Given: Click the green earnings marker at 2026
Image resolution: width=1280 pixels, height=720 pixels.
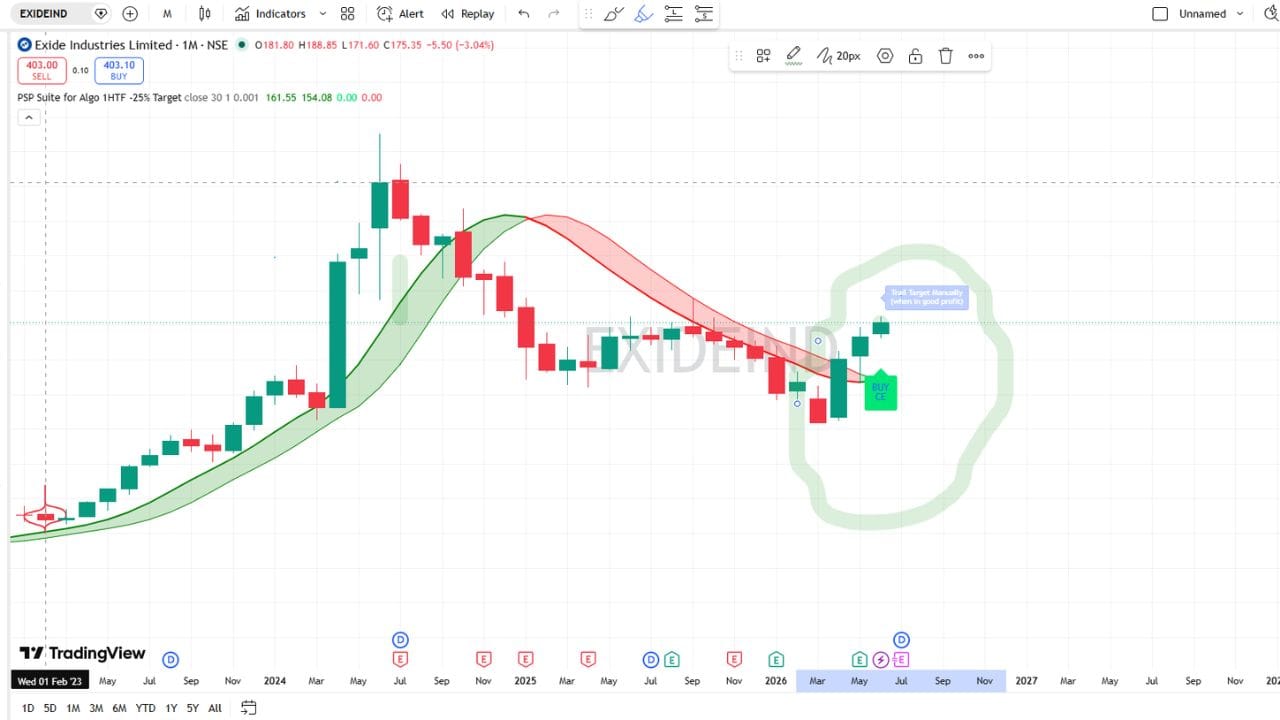Looking at the screenshot, I should pyautogui.click(x=776, y=659).
